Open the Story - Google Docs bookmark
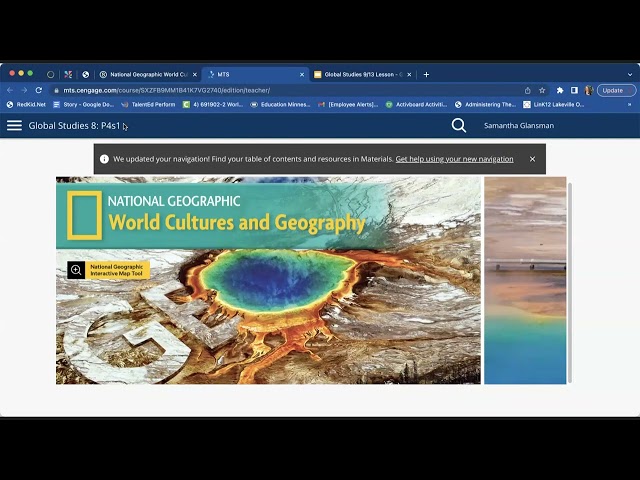This screenshot has height=480, width=640. point(83,105)
